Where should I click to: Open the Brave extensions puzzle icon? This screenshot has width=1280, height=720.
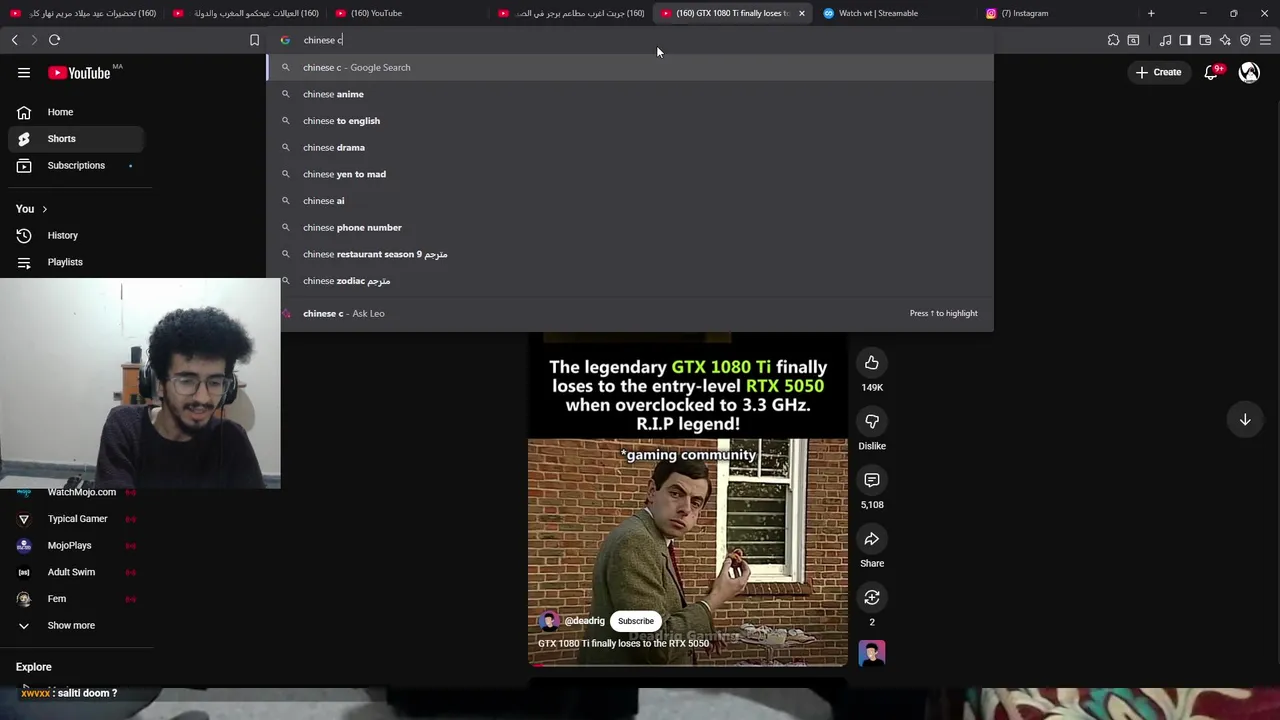pos(1113,40)
